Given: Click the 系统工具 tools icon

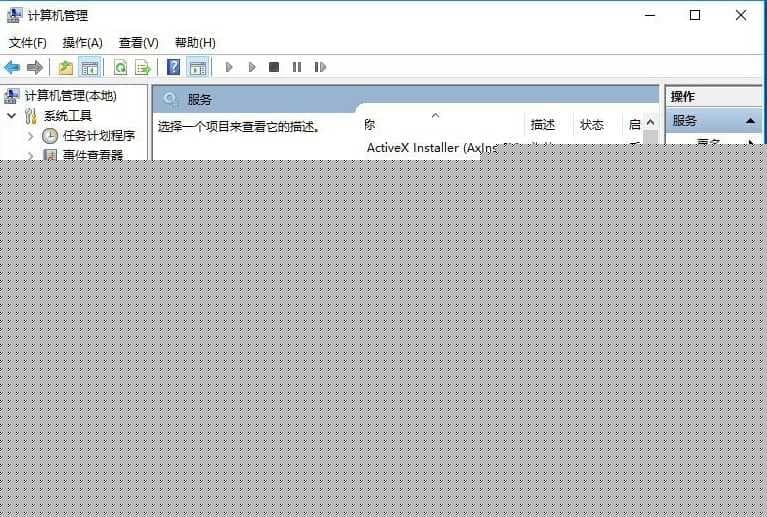Looking at the screenshot, I should pyautogui.click(x=31, y=116).
